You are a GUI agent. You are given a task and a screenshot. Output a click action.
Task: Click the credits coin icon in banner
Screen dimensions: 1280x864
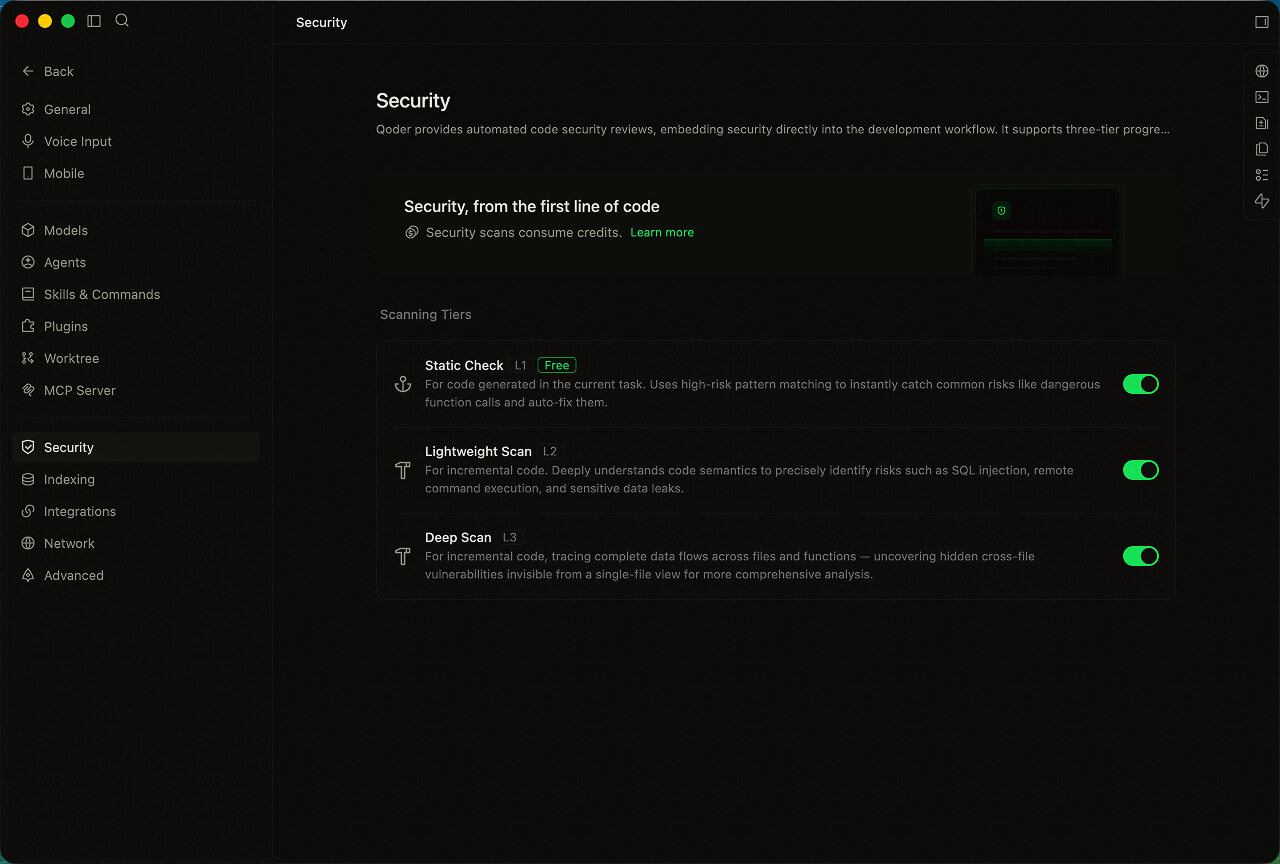tap(411, 232)
